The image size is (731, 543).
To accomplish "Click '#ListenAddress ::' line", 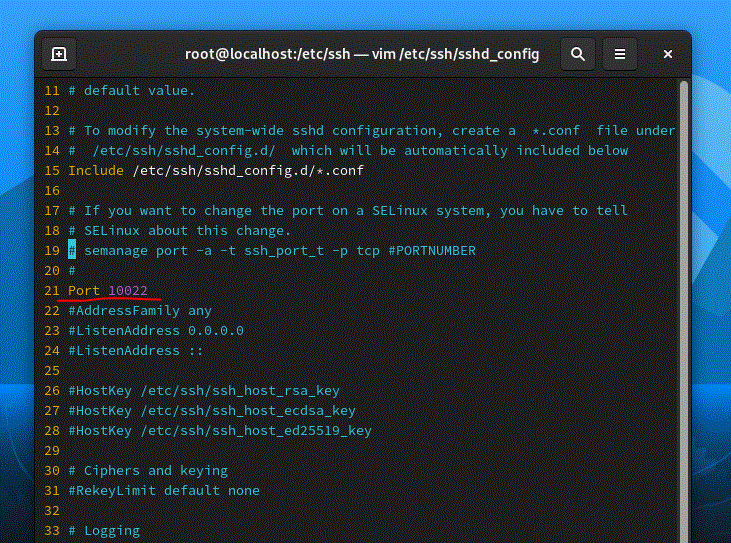I will point(136,351).
